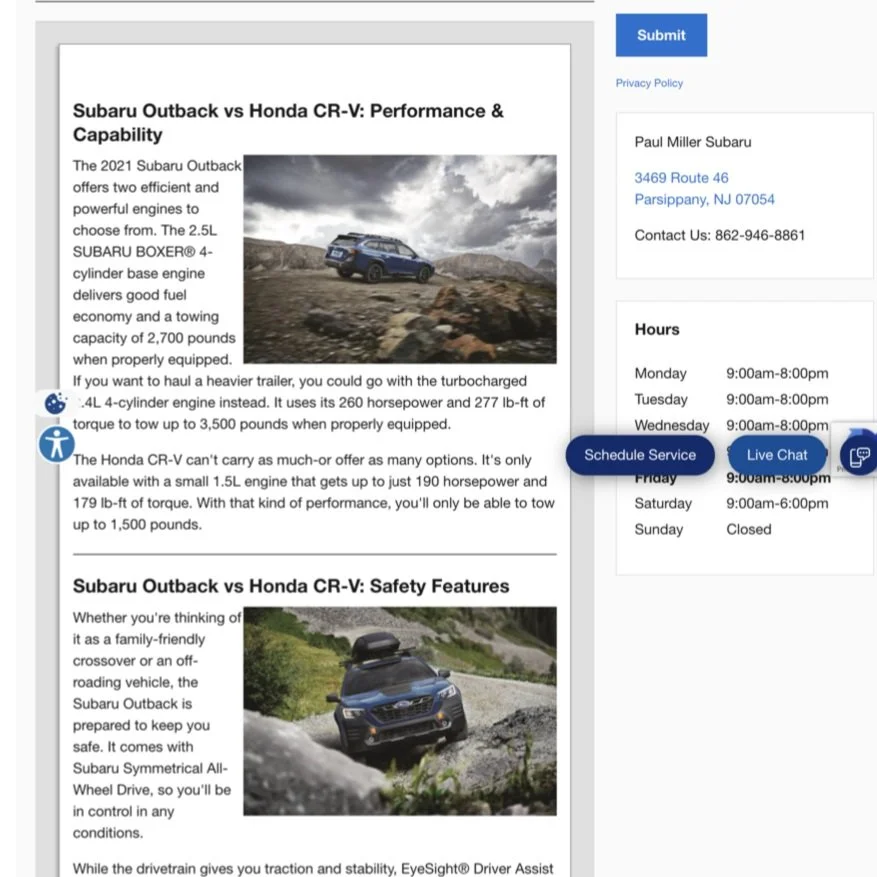Click Tuesday hours 9:00am-8:00pm

coord(777,399)
